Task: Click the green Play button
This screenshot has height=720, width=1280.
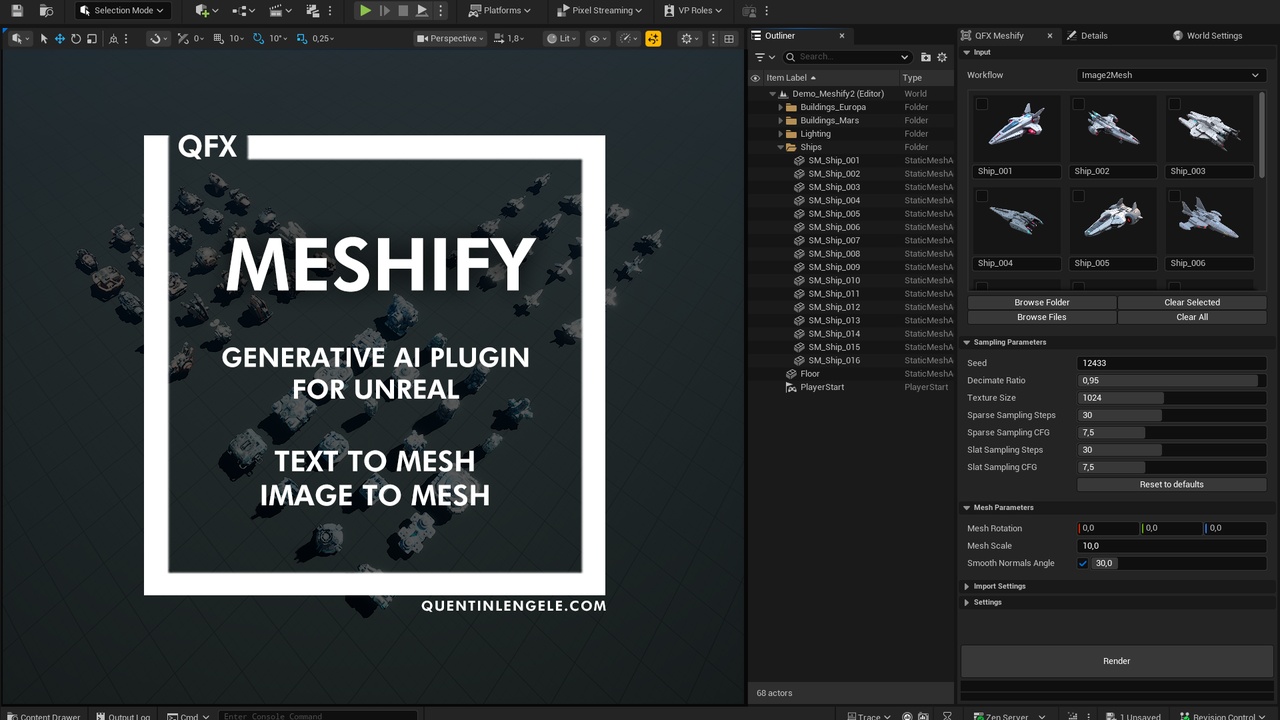Action: (x=365, y=10)
